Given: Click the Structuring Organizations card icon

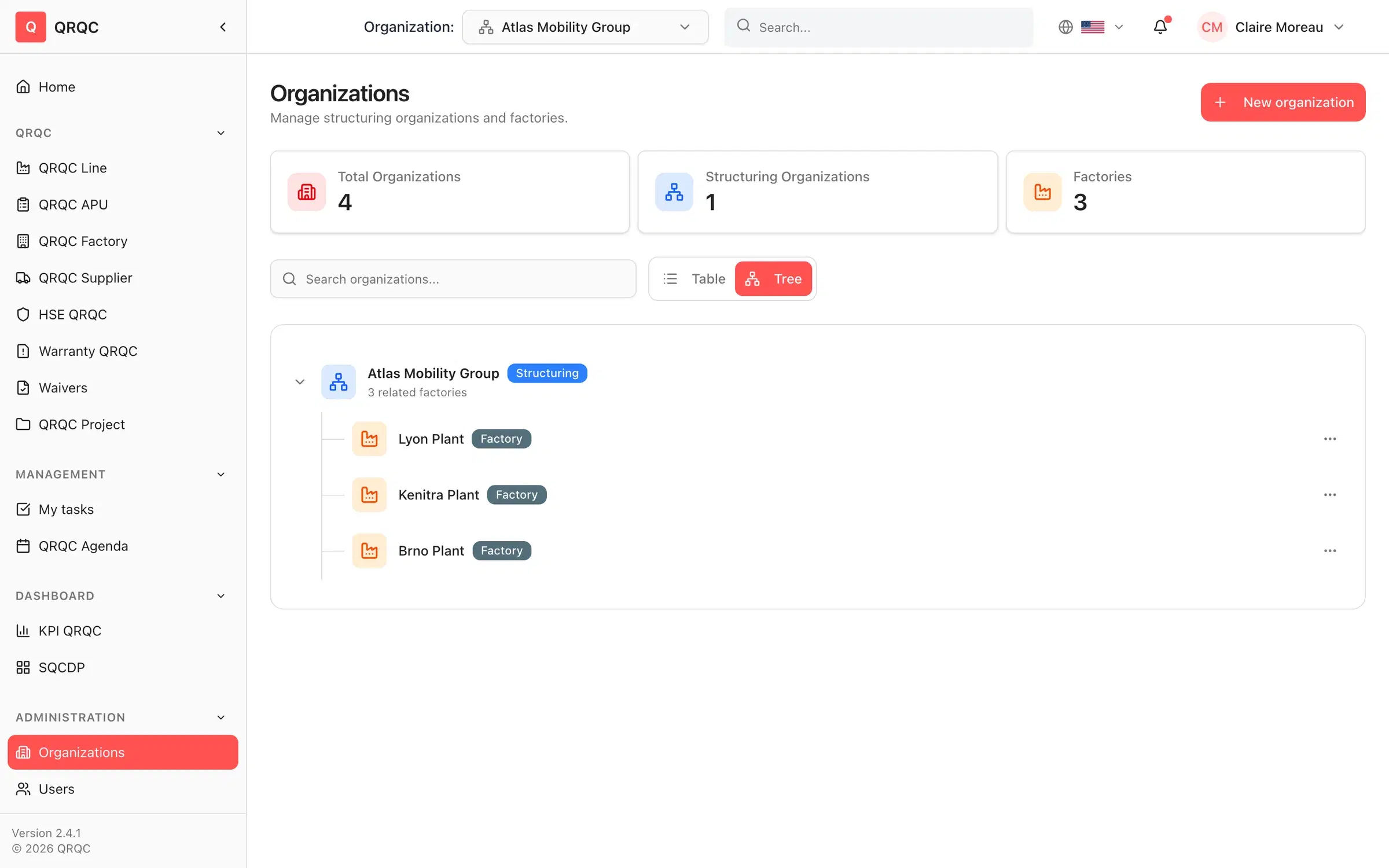Looking at the screenshot, I should click(674, 192).
